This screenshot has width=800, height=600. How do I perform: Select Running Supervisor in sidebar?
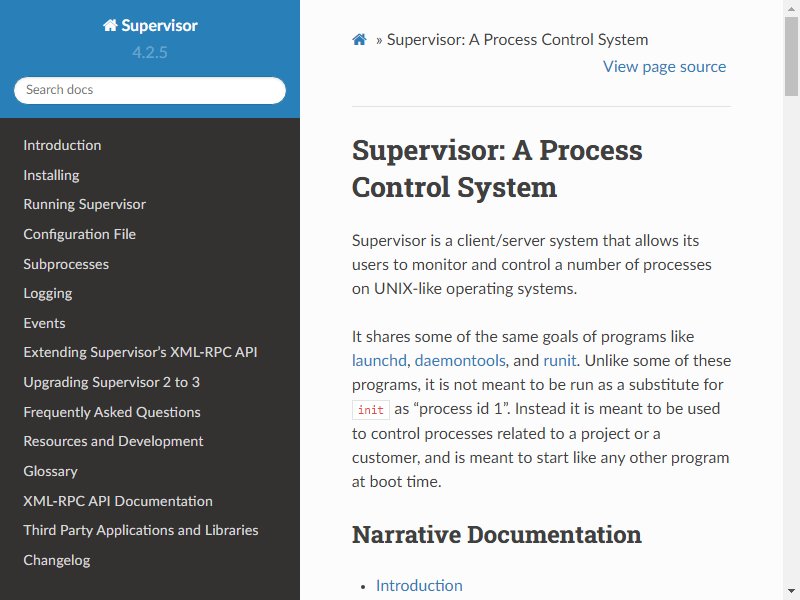85,205
